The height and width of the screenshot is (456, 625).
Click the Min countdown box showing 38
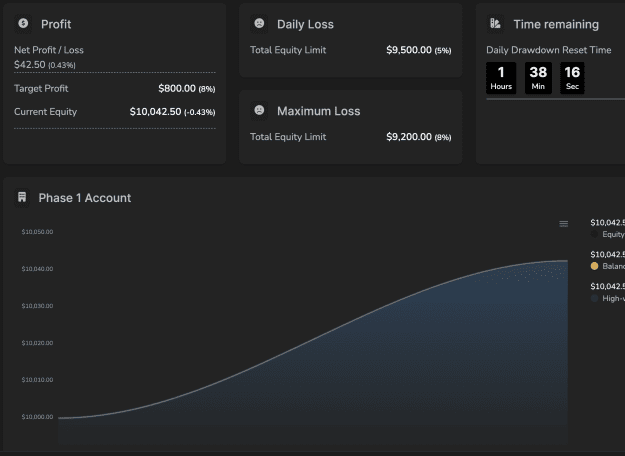click(x=538, y=78)
